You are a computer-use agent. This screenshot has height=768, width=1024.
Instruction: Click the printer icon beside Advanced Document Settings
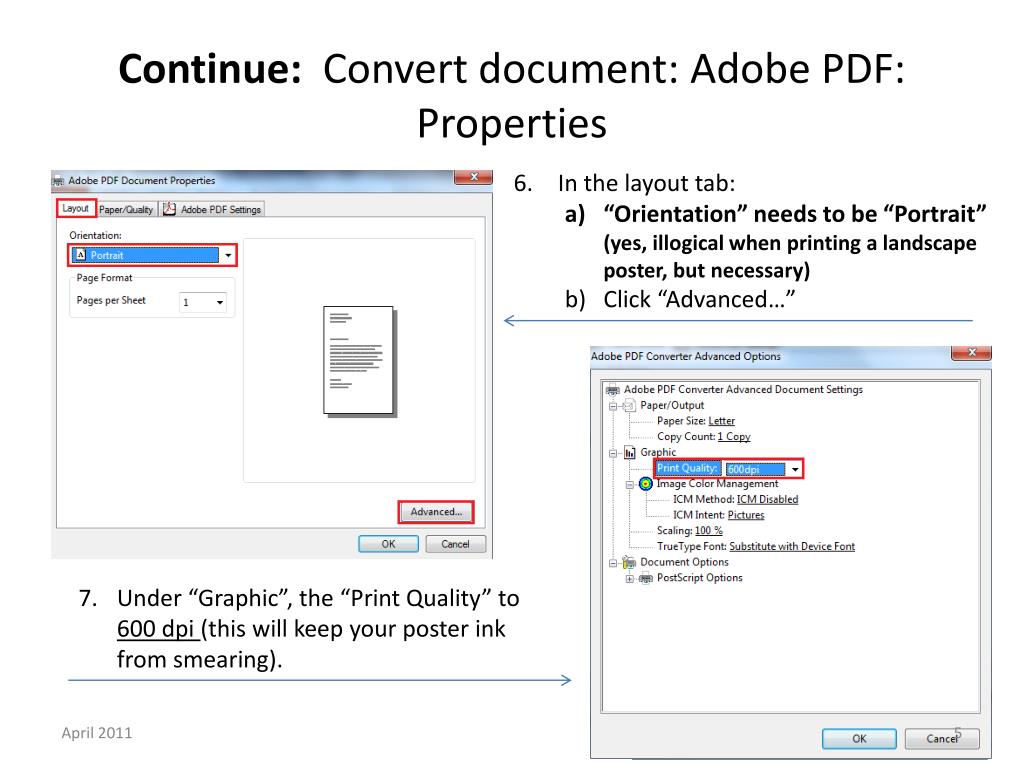(x=613, y=390)
